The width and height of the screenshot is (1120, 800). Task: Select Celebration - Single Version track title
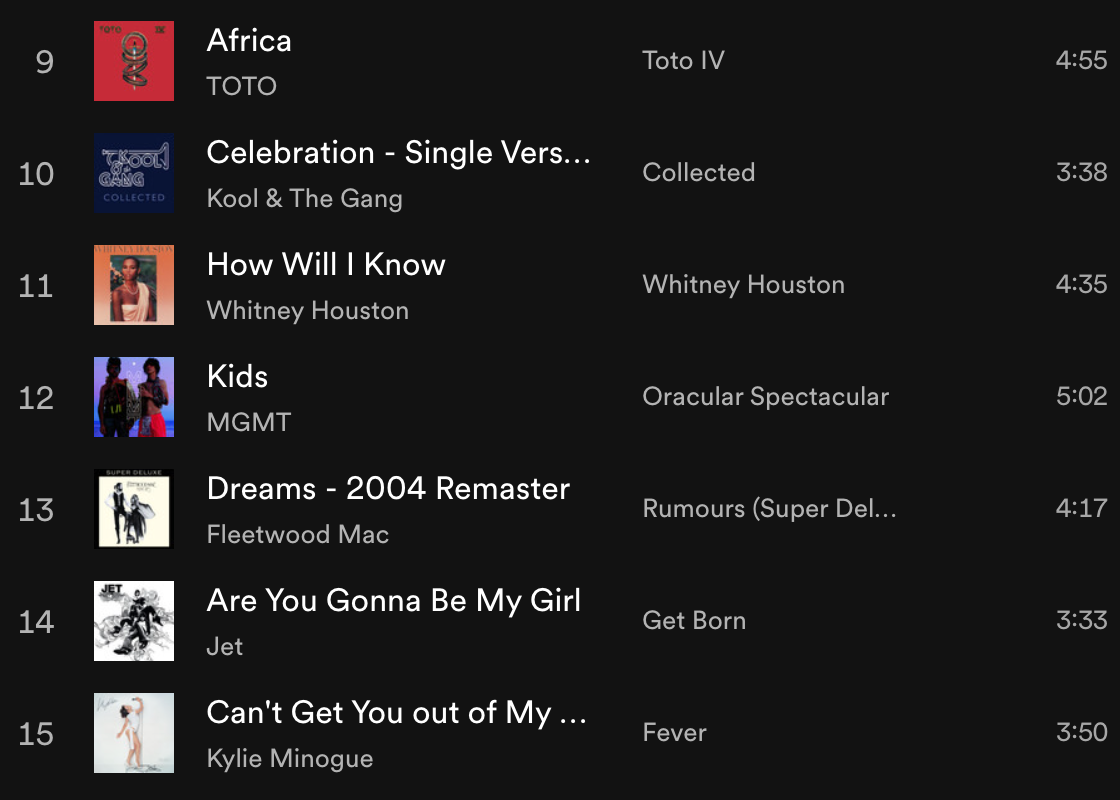[398, 153]
